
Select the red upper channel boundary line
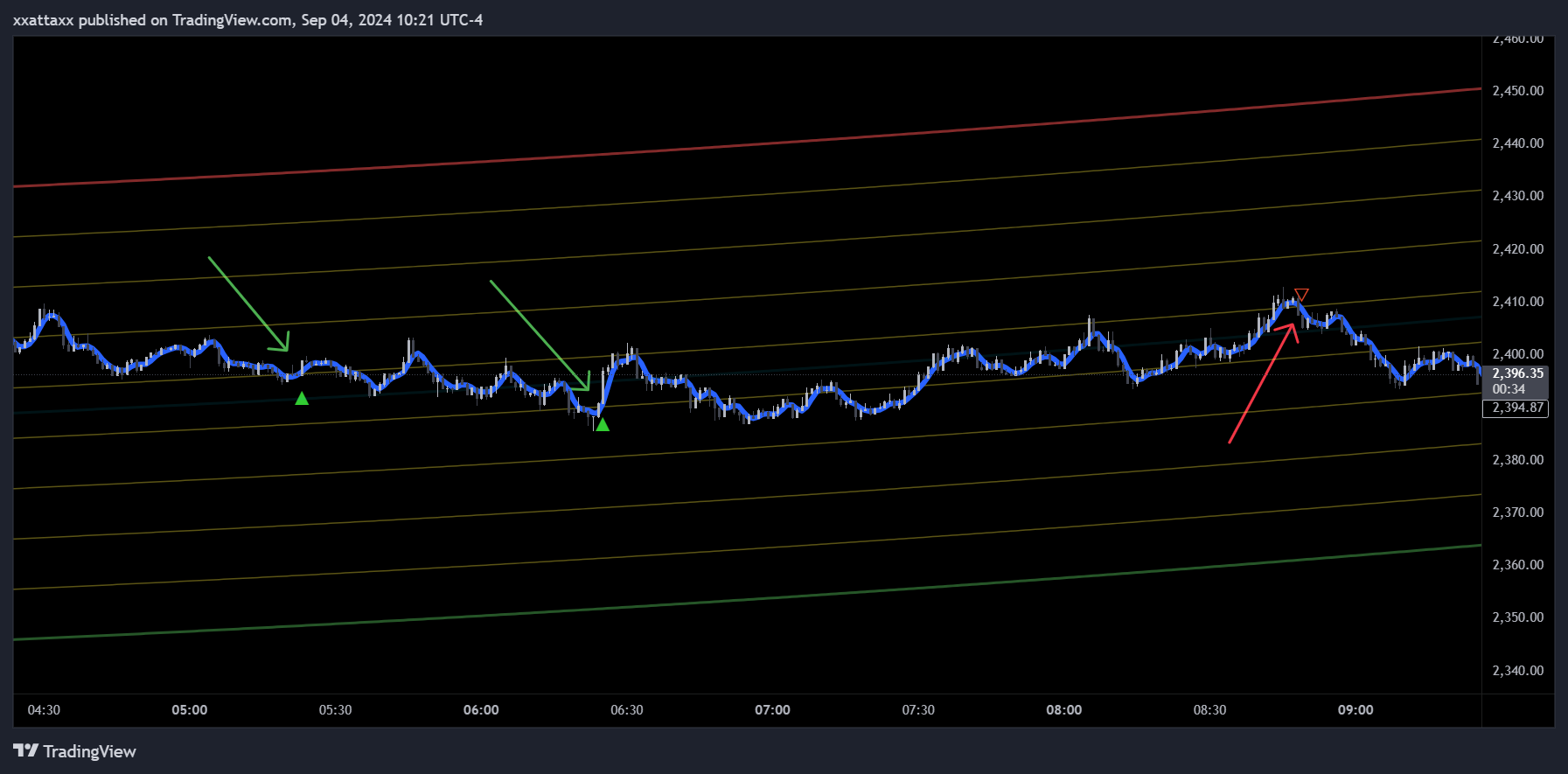point(748,144)
